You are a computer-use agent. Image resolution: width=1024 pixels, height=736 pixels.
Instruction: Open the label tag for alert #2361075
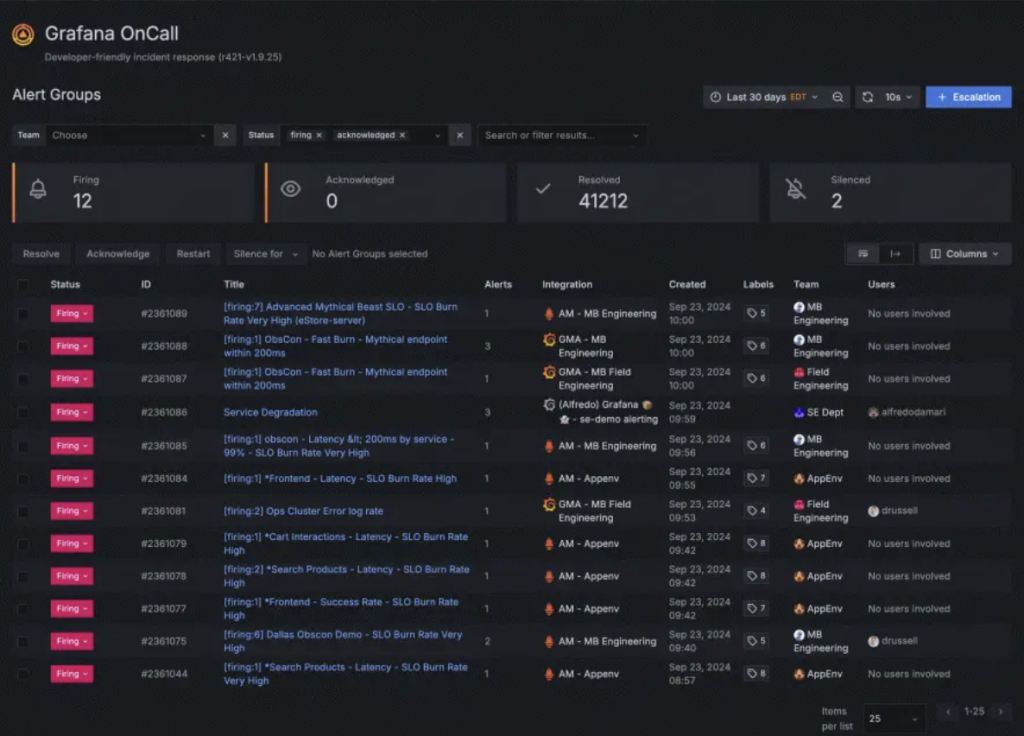(756, 641)
